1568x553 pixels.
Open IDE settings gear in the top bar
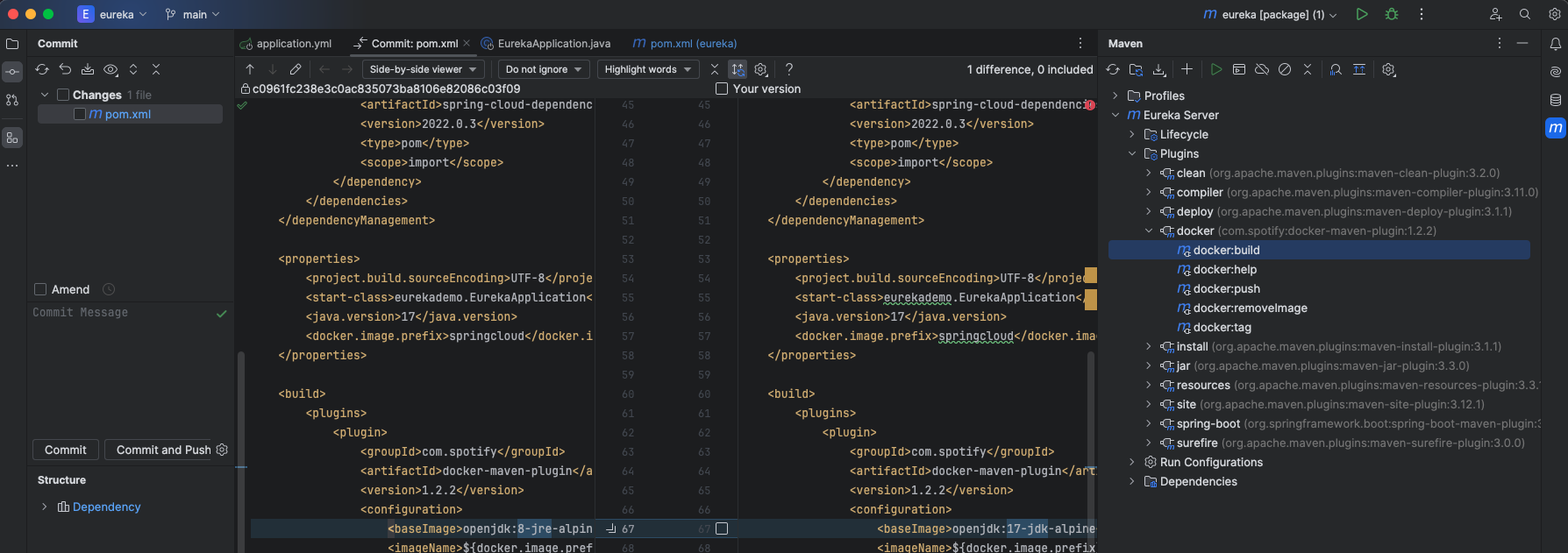[1554, 14]
